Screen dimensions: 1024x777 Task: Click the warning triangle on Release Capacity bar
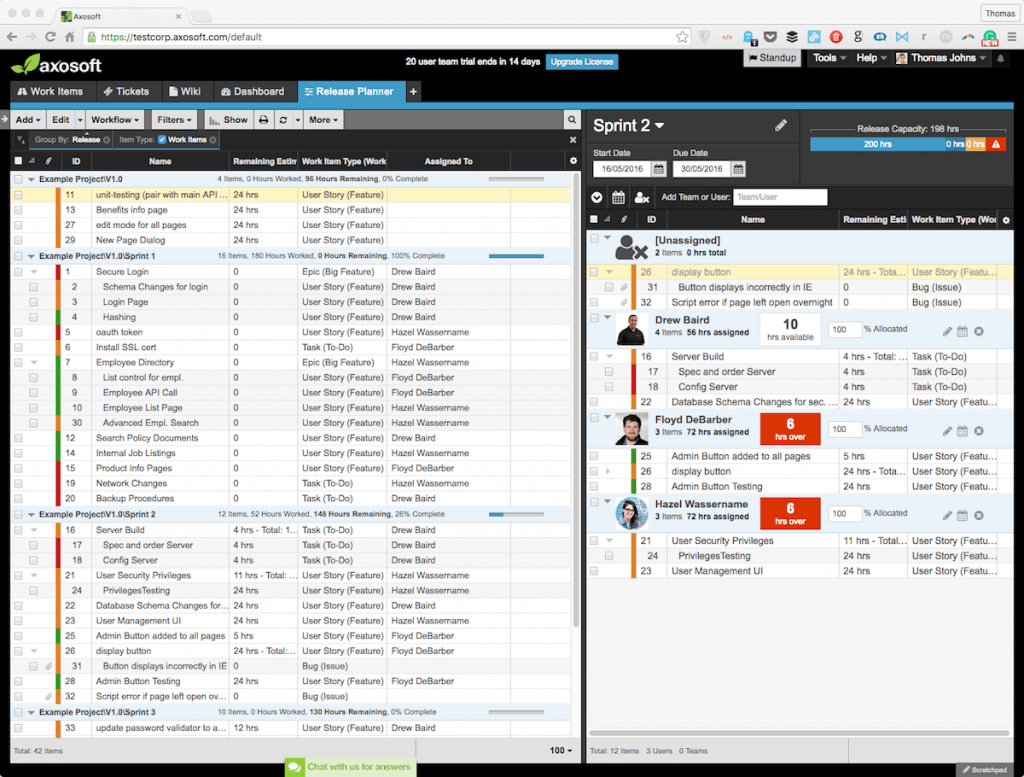pos(997,141)
